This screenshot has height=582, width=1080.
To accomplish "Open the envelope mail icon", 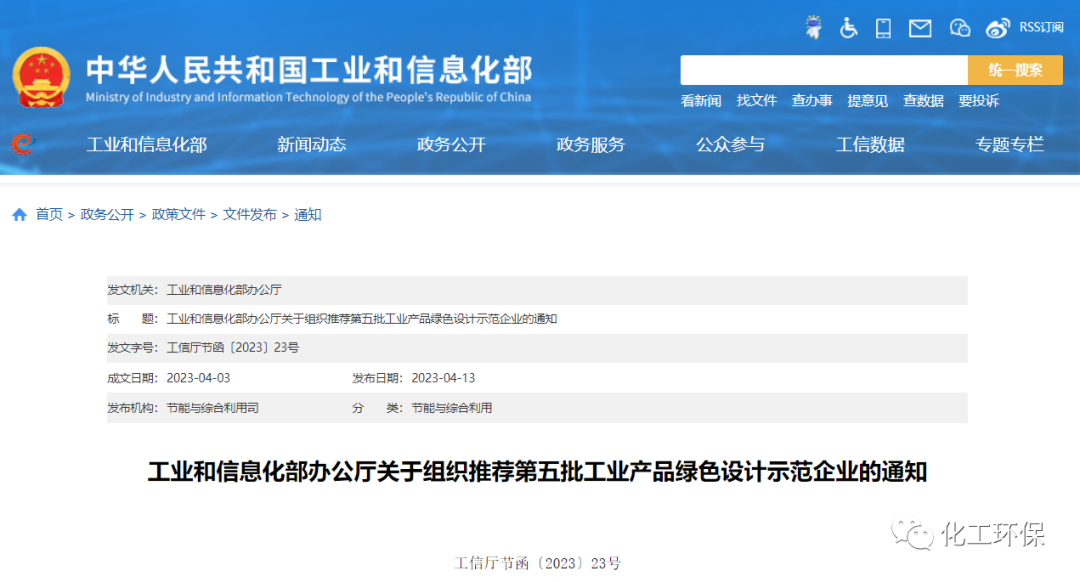I will [x=920, y=28].
